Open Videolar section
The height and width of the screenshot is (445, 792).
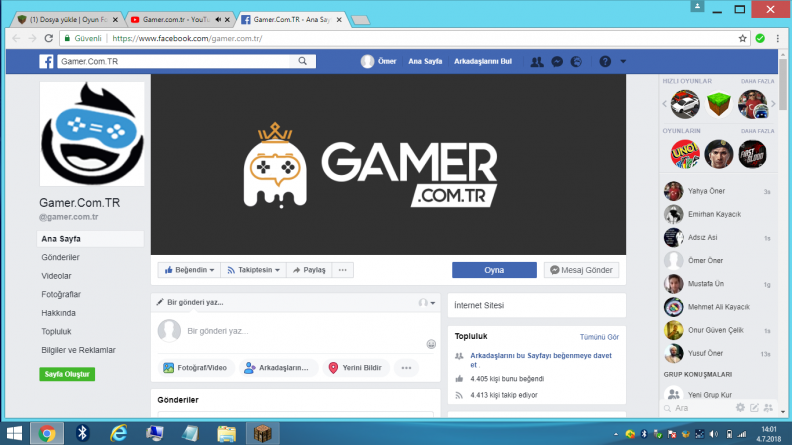pos(56,276)
